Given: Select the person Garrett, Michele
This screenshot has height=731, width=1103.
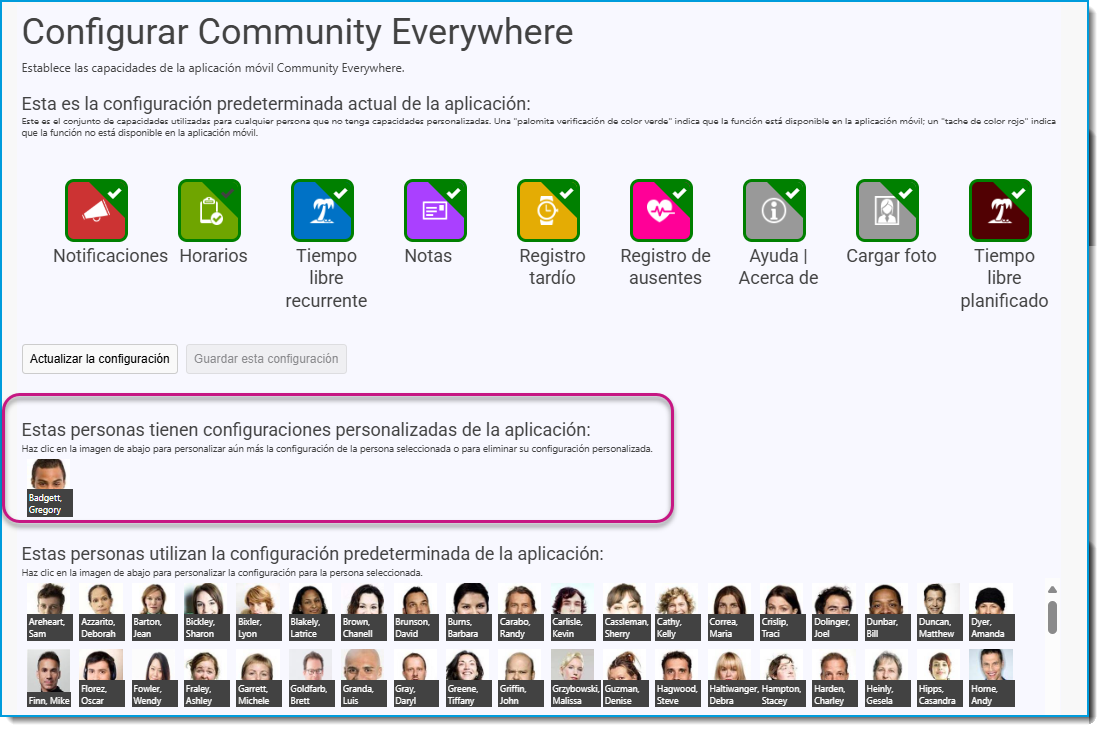Looking at the screenshot, I should 259,678.
